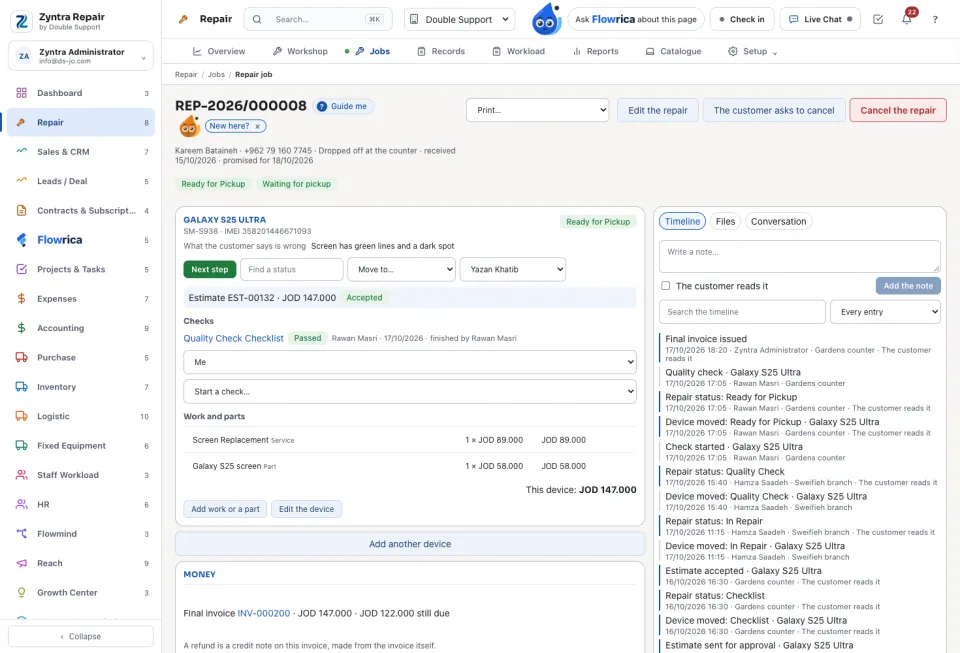
Task: Click the 'Write a note...' text area
Action: click(x=800, y=256)
